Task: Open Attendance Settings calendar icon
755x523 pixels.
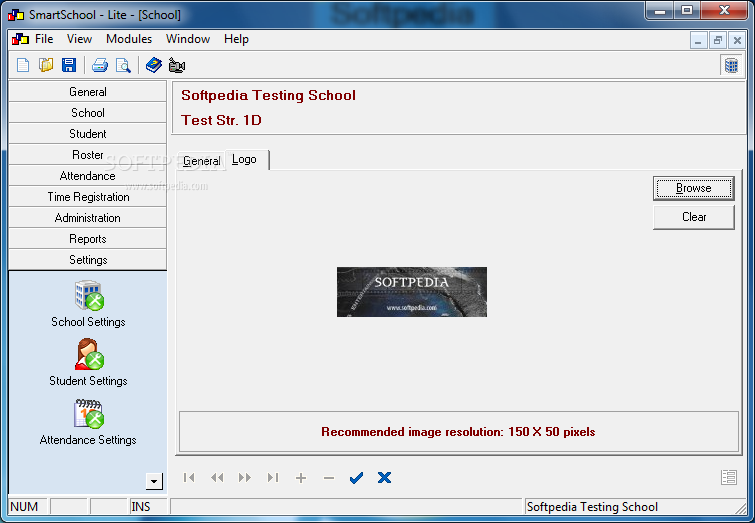Action: pos(89,414)
